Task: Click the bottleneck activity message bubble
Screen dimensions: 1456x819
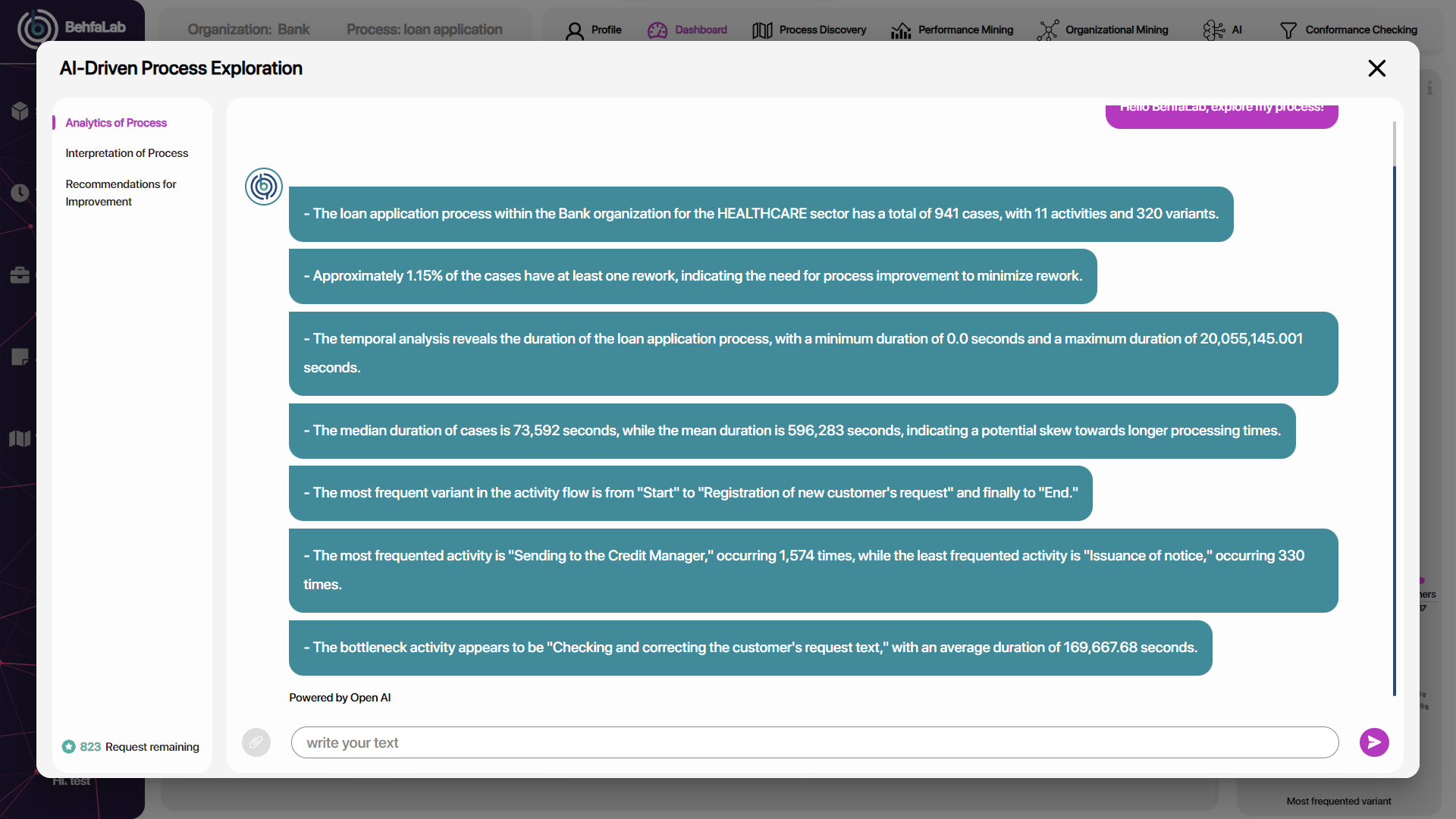Action: tap(750, 648)
